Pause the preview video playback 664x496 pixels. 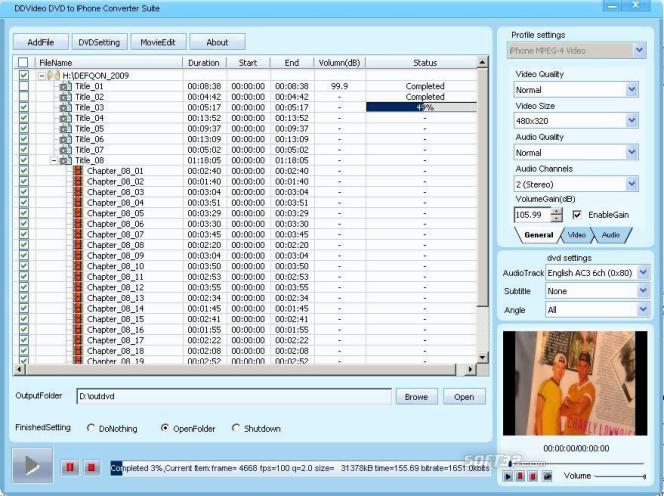coord(520,477)
